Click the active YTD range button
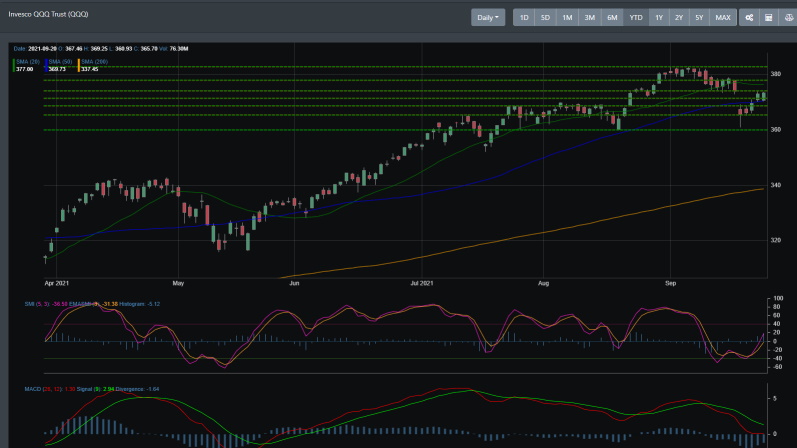Image resolution: width=797 pixels, height=448 pixels. click(635, 17)
